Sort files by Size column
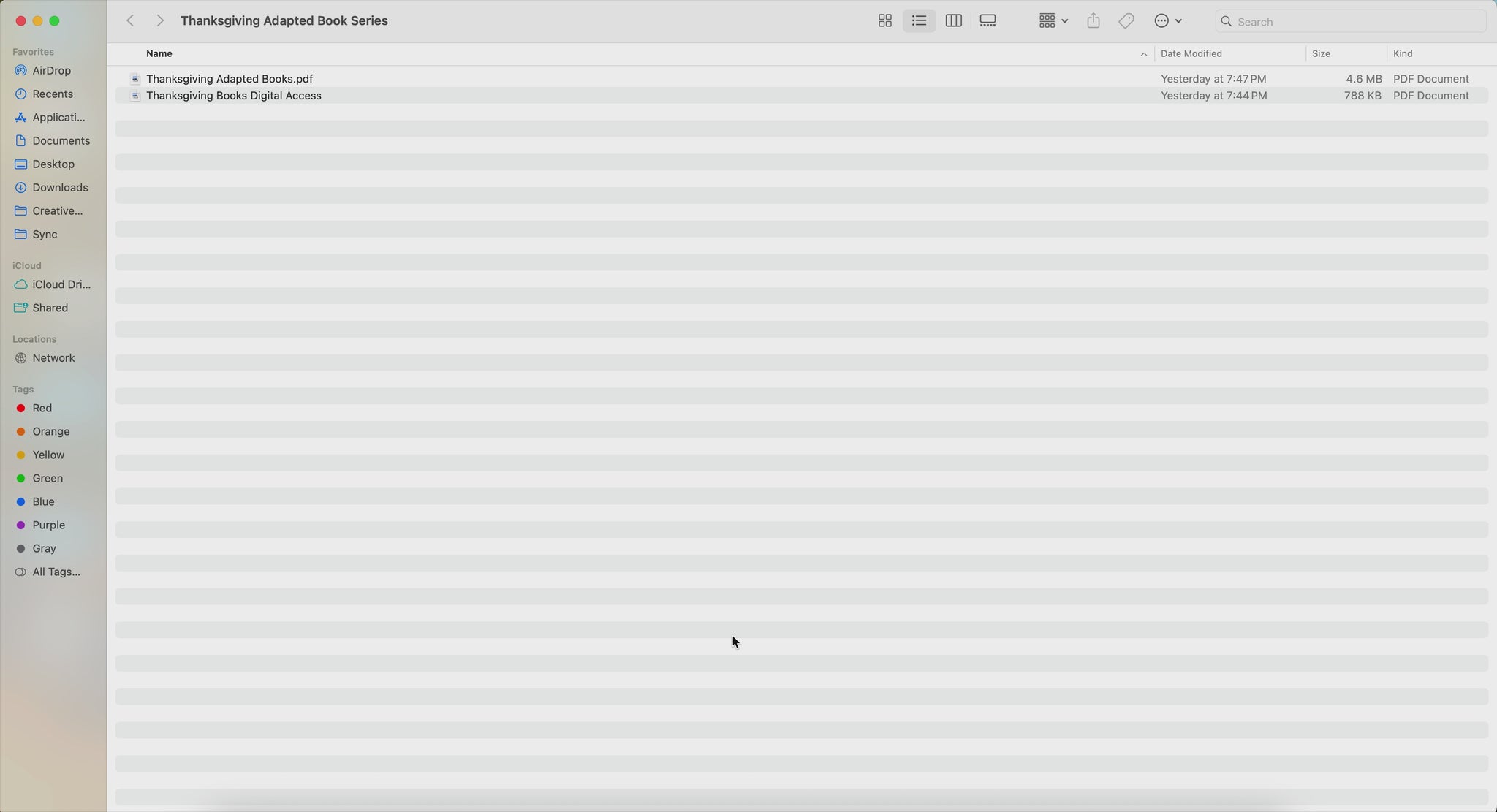 (1321, 54)
